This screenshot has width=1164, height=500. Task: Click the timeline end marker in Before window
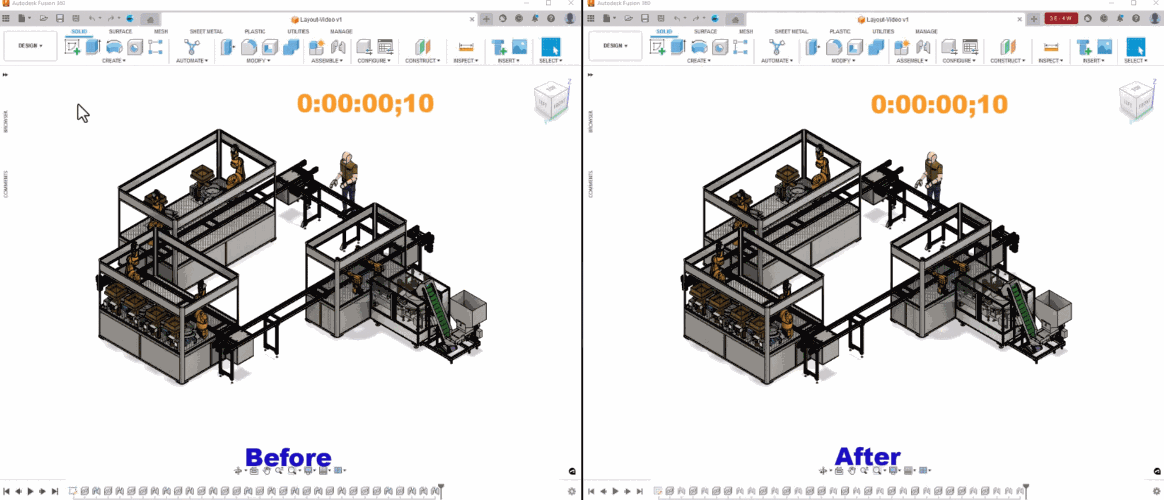[x=442, y=489]
